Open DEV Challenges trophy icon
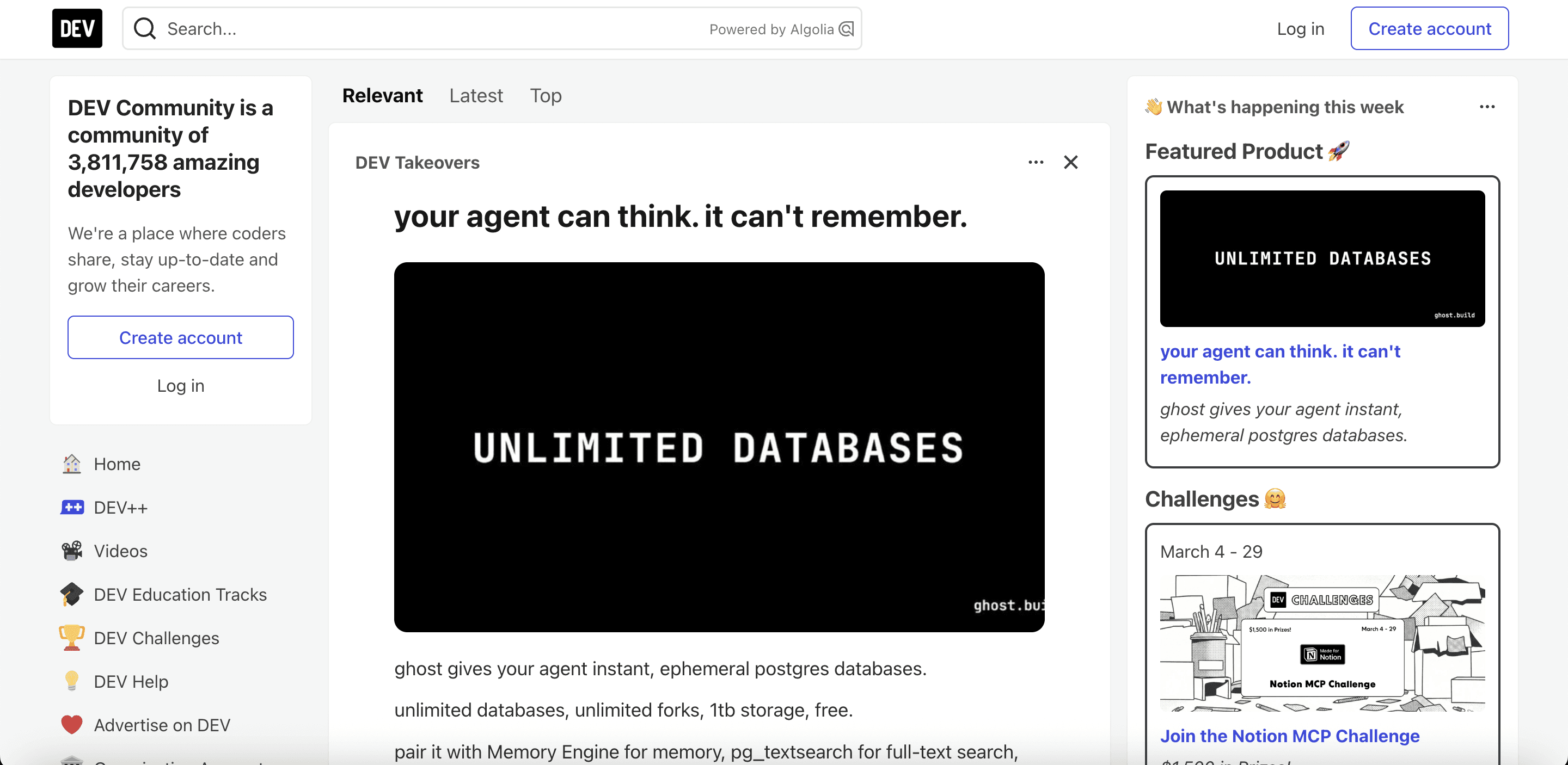Screen dimensions: 1568x765 coord(72,638)
